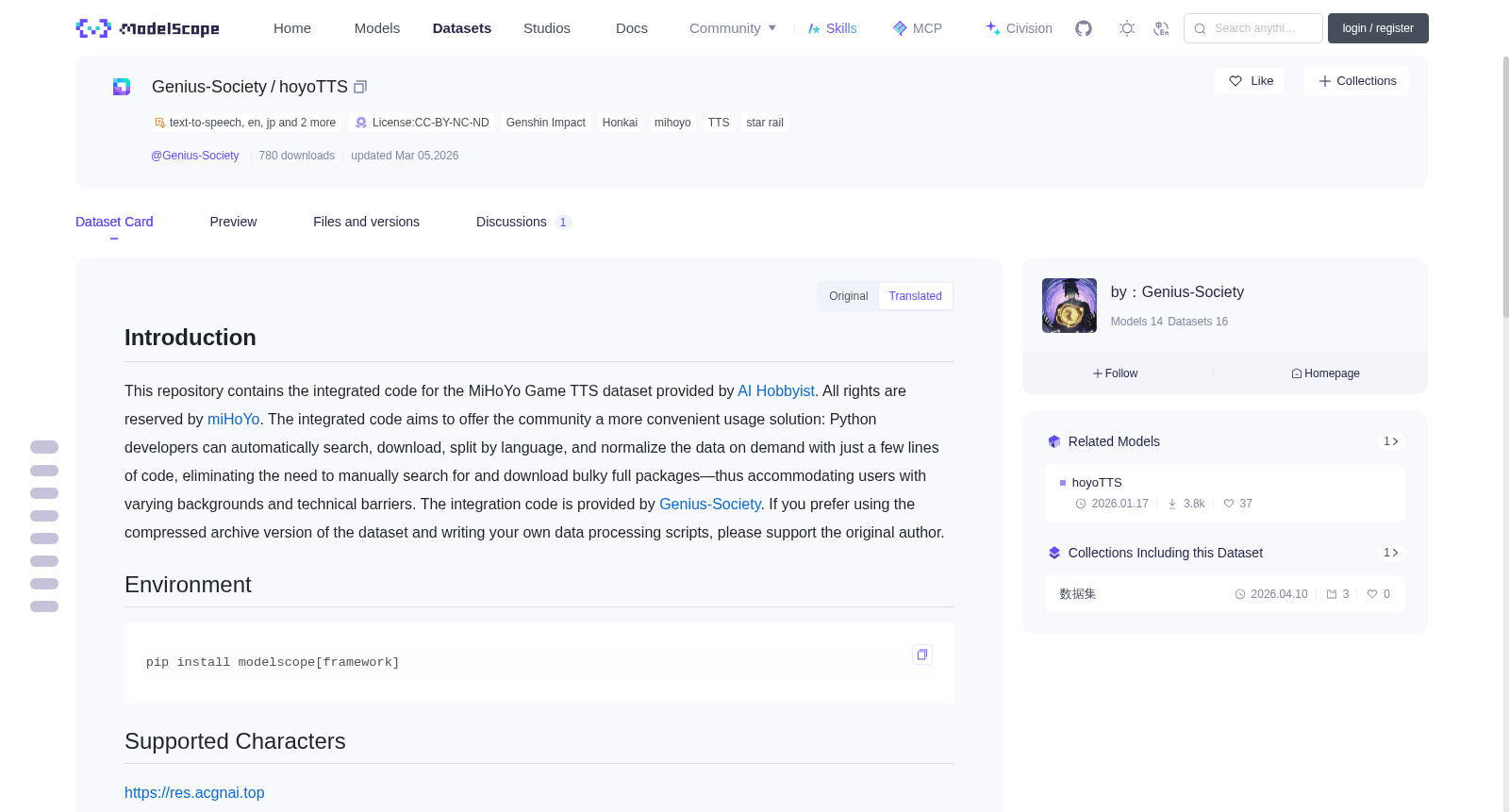Screen dimensions: 1509x812
Task: Click 'Models 14' count text
Action: [1136, 322]
